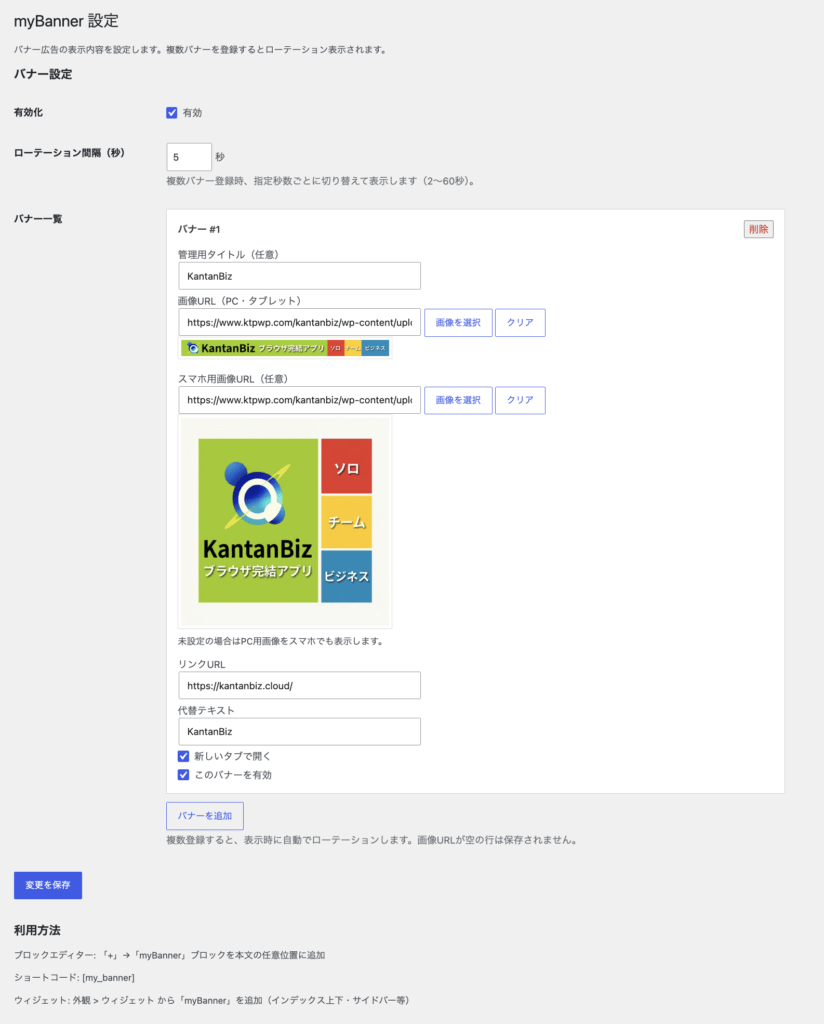Click the バナー一覧 label

tap(38, 219)
